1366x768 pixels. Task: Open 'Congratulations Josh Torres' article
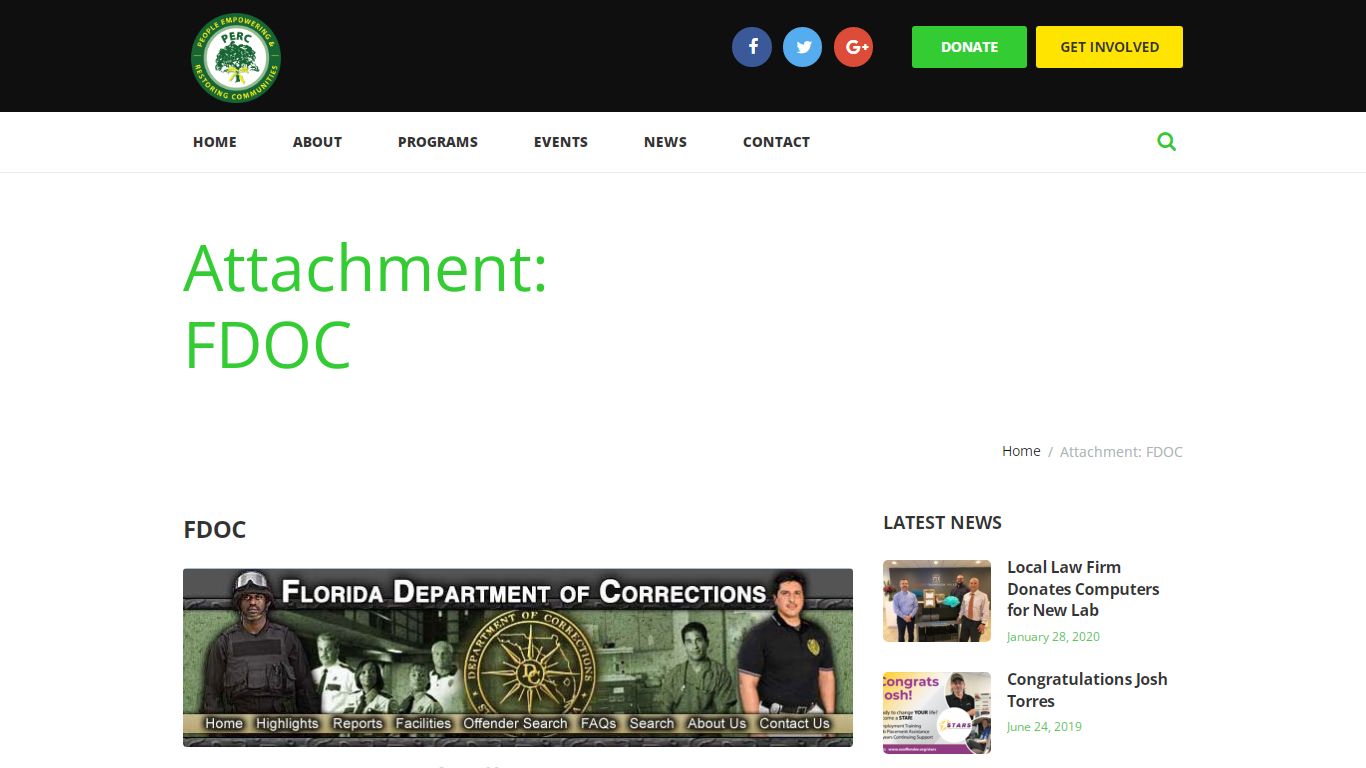[1087, 690]
